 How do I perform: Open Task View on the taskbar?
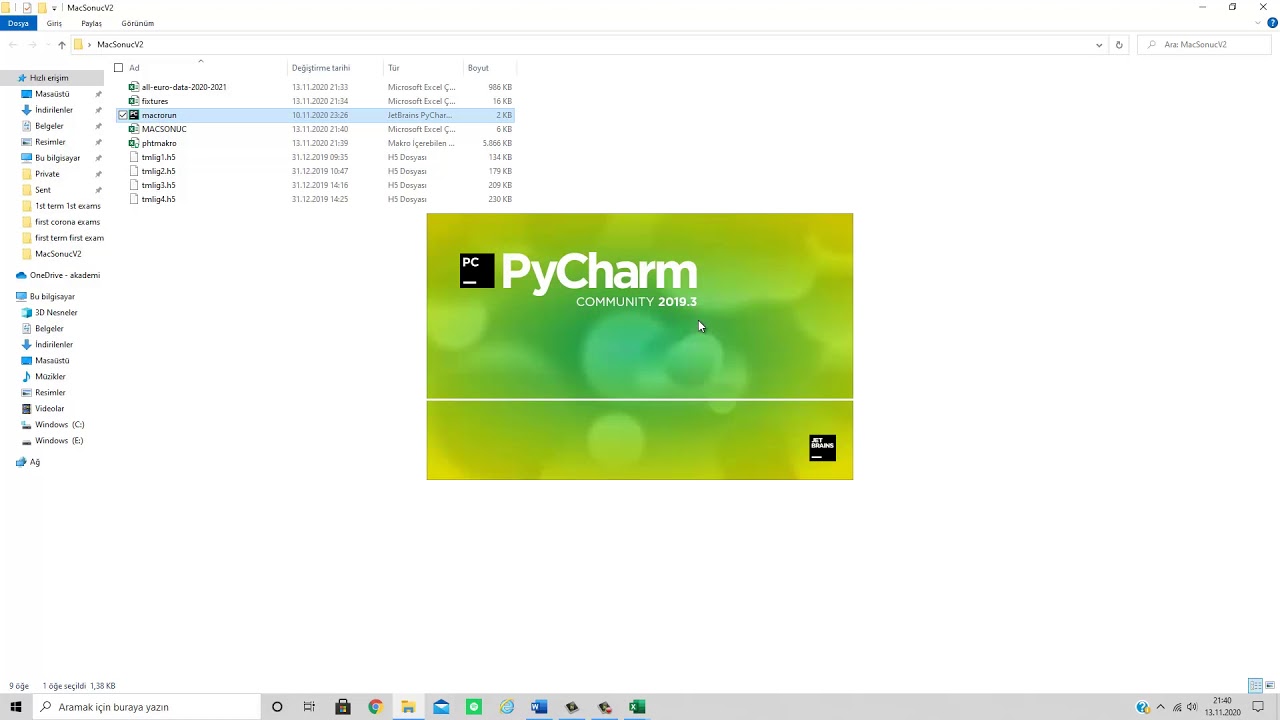point(309,707)
